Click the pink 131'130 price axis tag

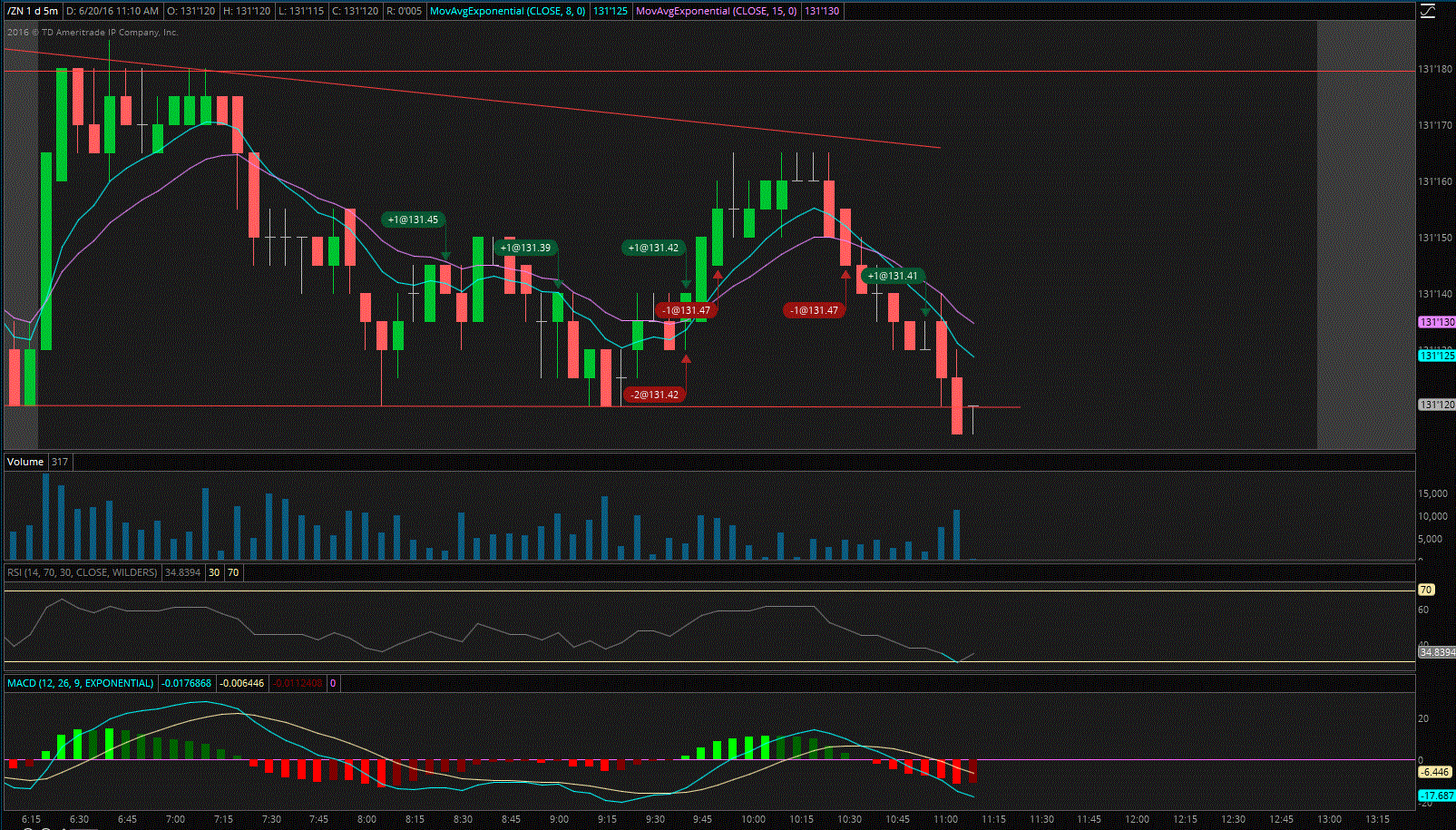1437,322
